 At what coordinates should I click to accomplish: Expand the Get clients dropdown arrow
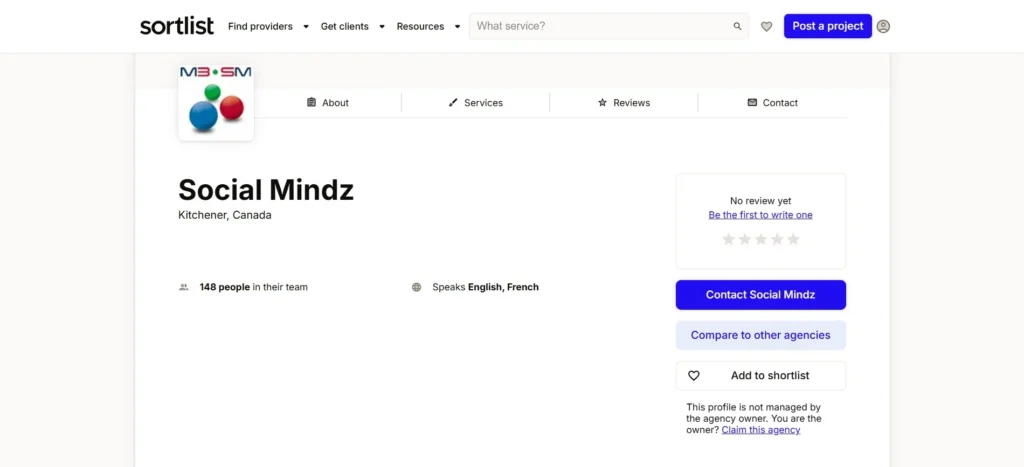pos(382,27)
